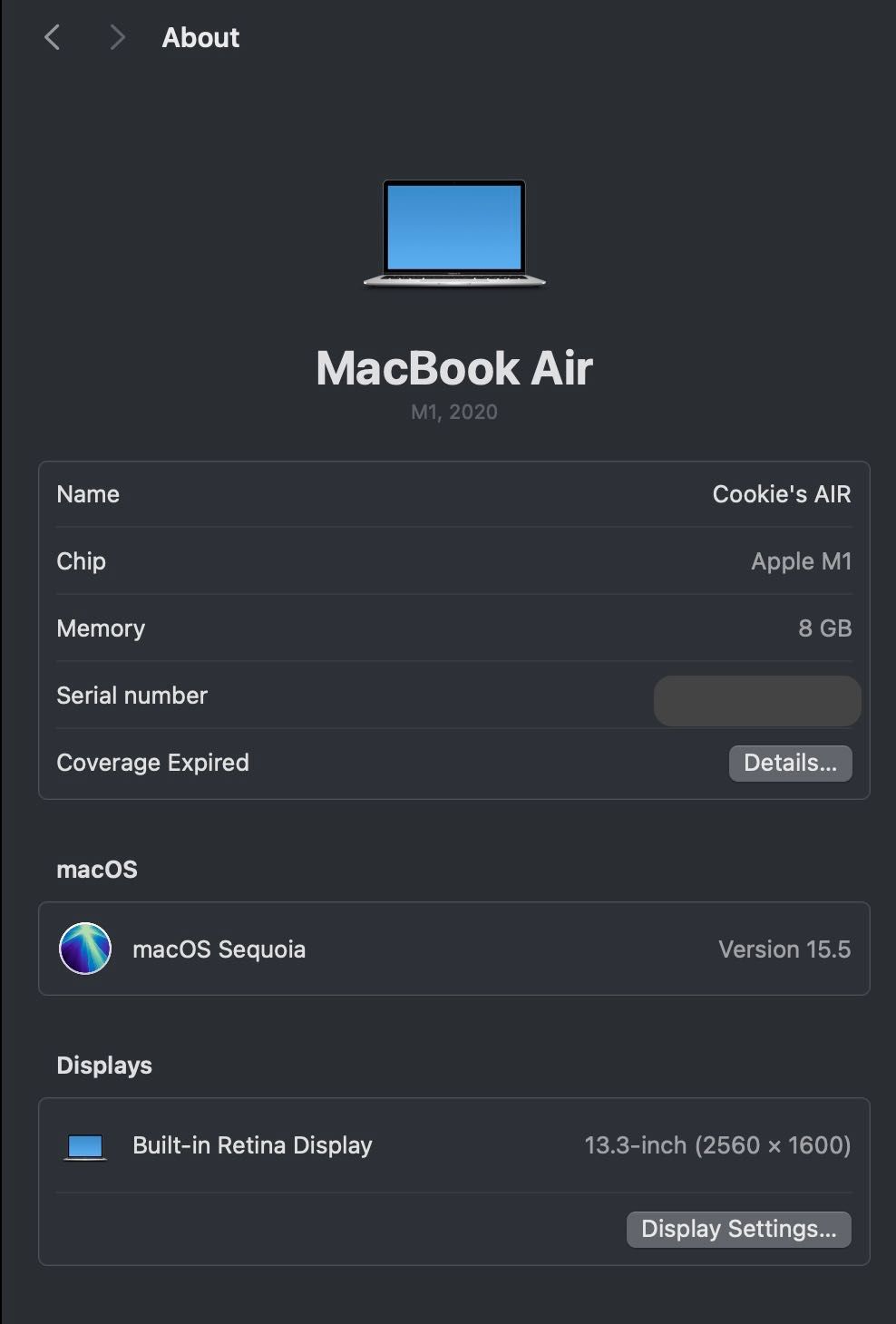
Task: Click the Memory row label
Action: tap(101, 628)
